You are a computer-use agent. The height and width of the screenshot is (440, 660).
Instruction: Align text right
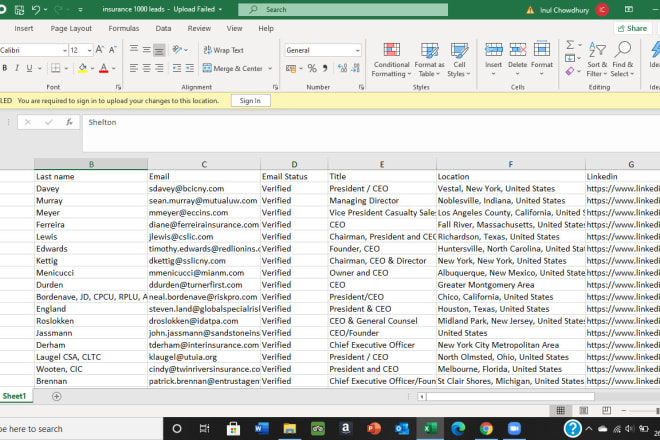[159, 68]
